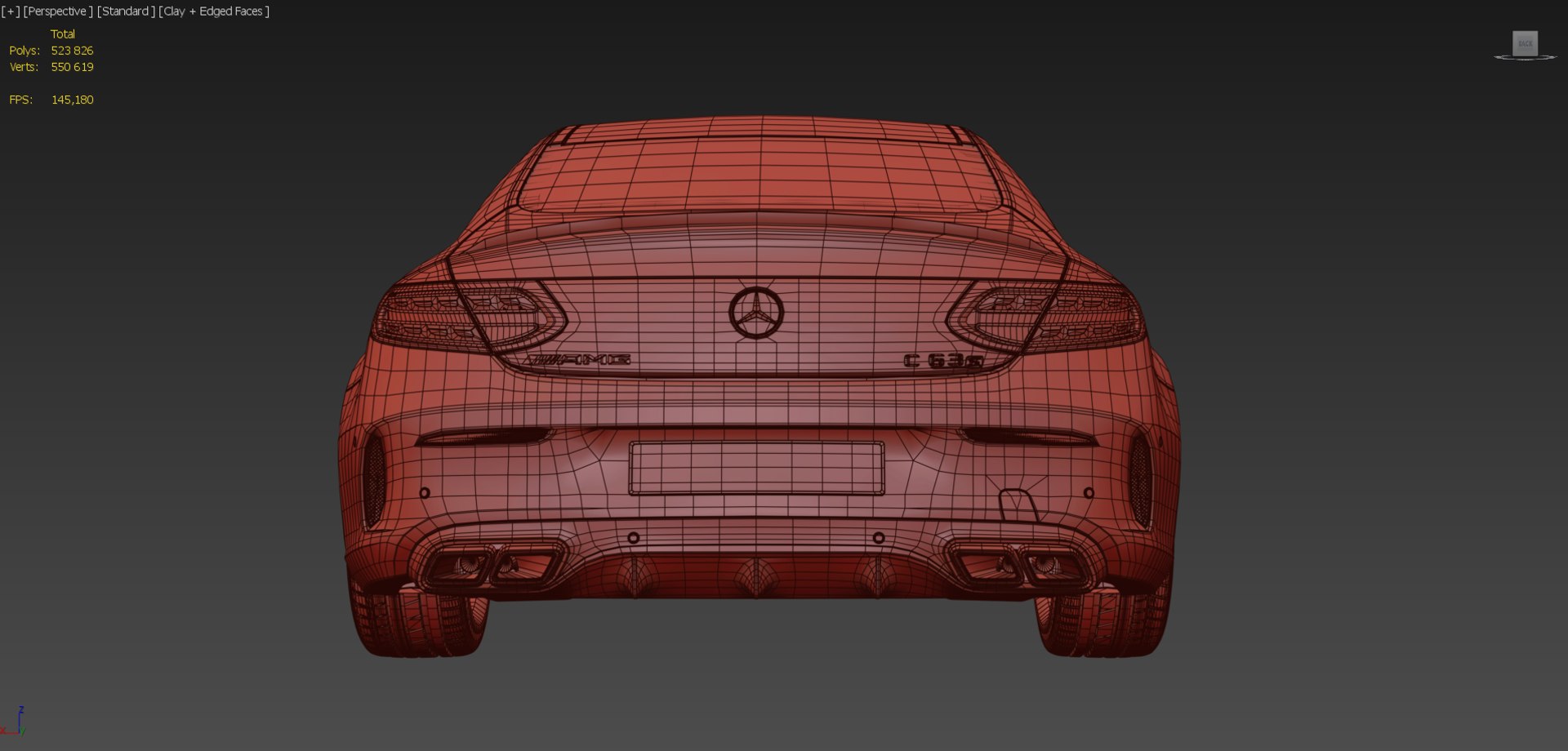
Task: Select the rear license plate mesh
Action: tap(756, 469)
